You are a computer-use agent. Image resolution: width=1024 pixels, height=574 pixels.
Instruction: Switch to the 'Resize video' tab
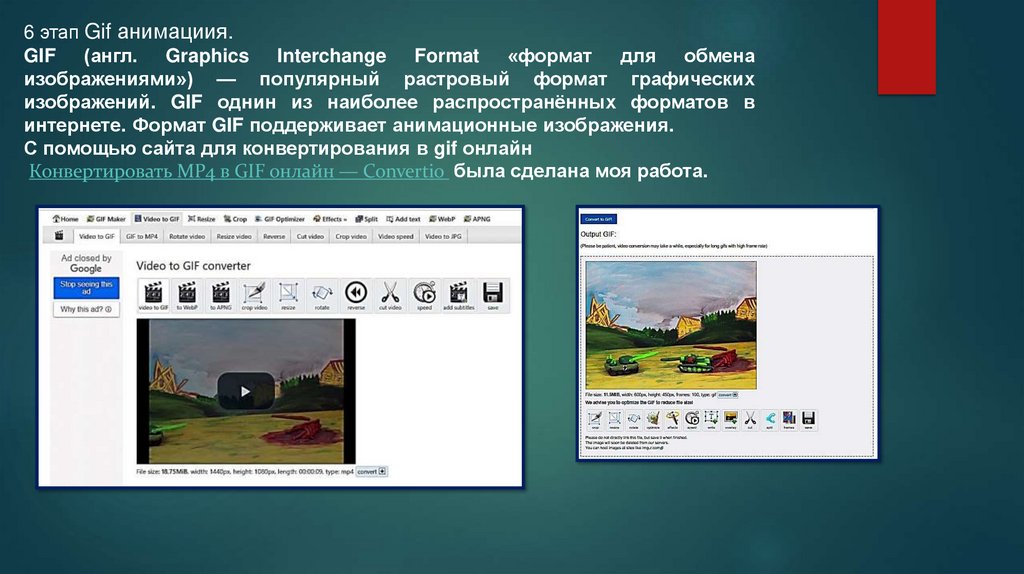click(x=234, y=236)
